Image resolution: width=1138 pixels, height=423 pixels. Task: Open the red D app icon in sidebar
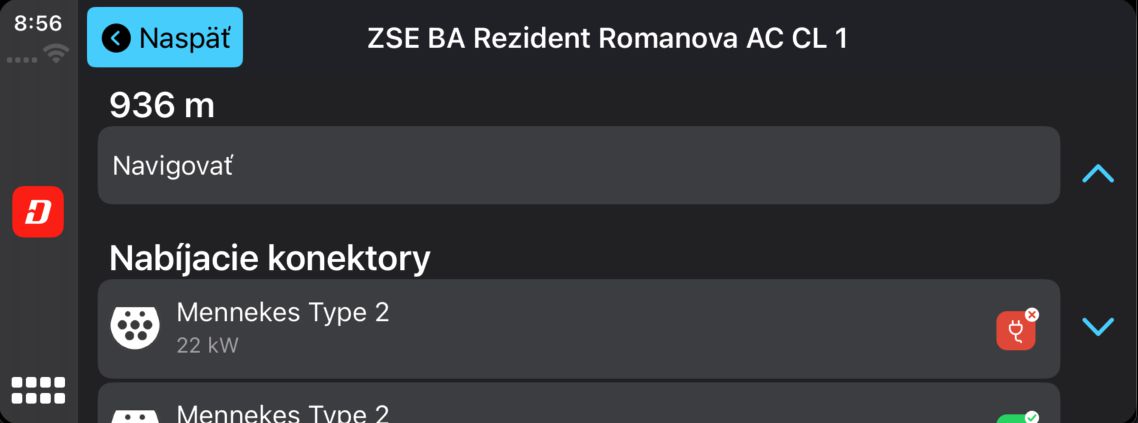click(38, 212)
